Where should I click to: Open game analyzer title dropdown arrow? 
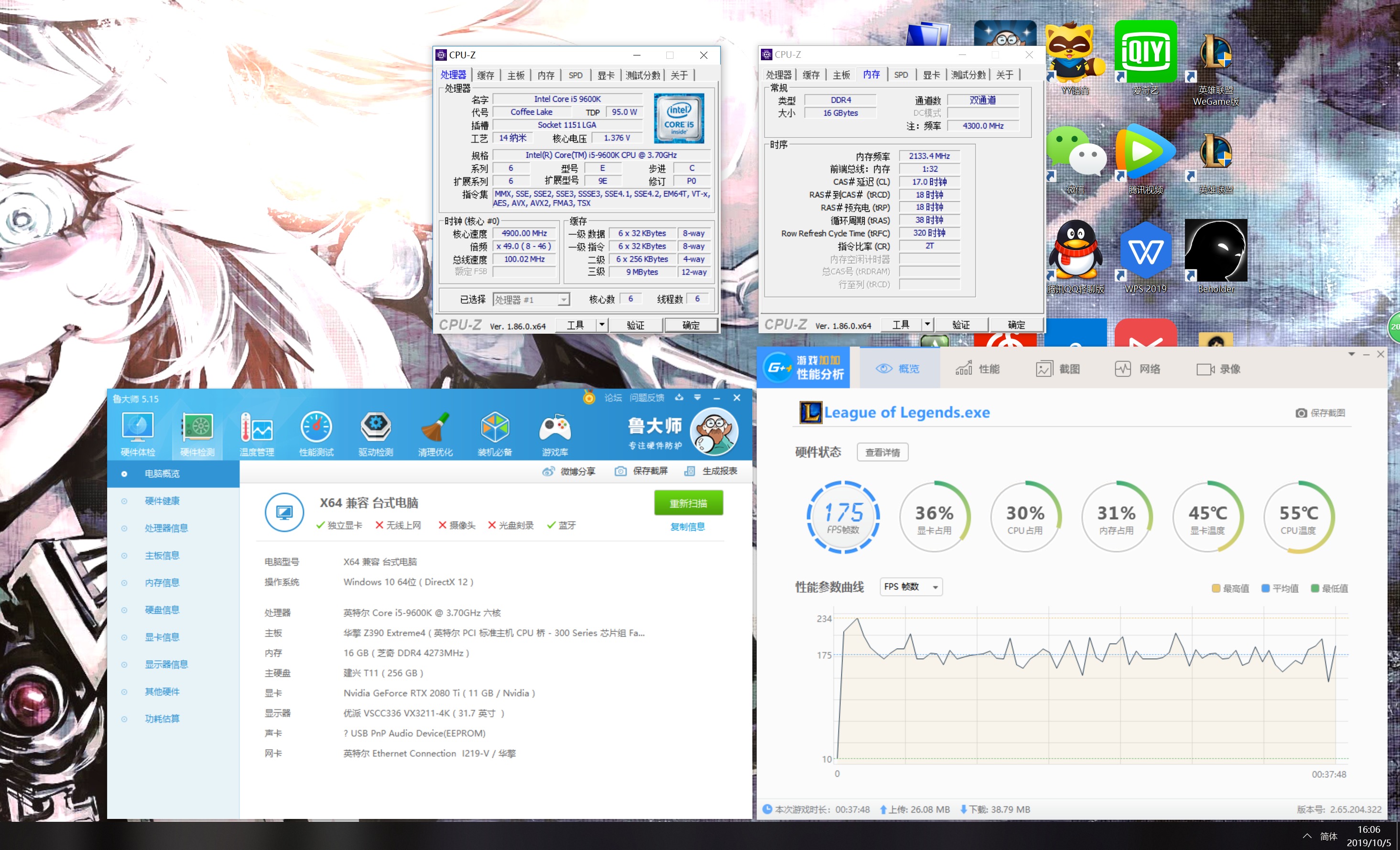1352,355
